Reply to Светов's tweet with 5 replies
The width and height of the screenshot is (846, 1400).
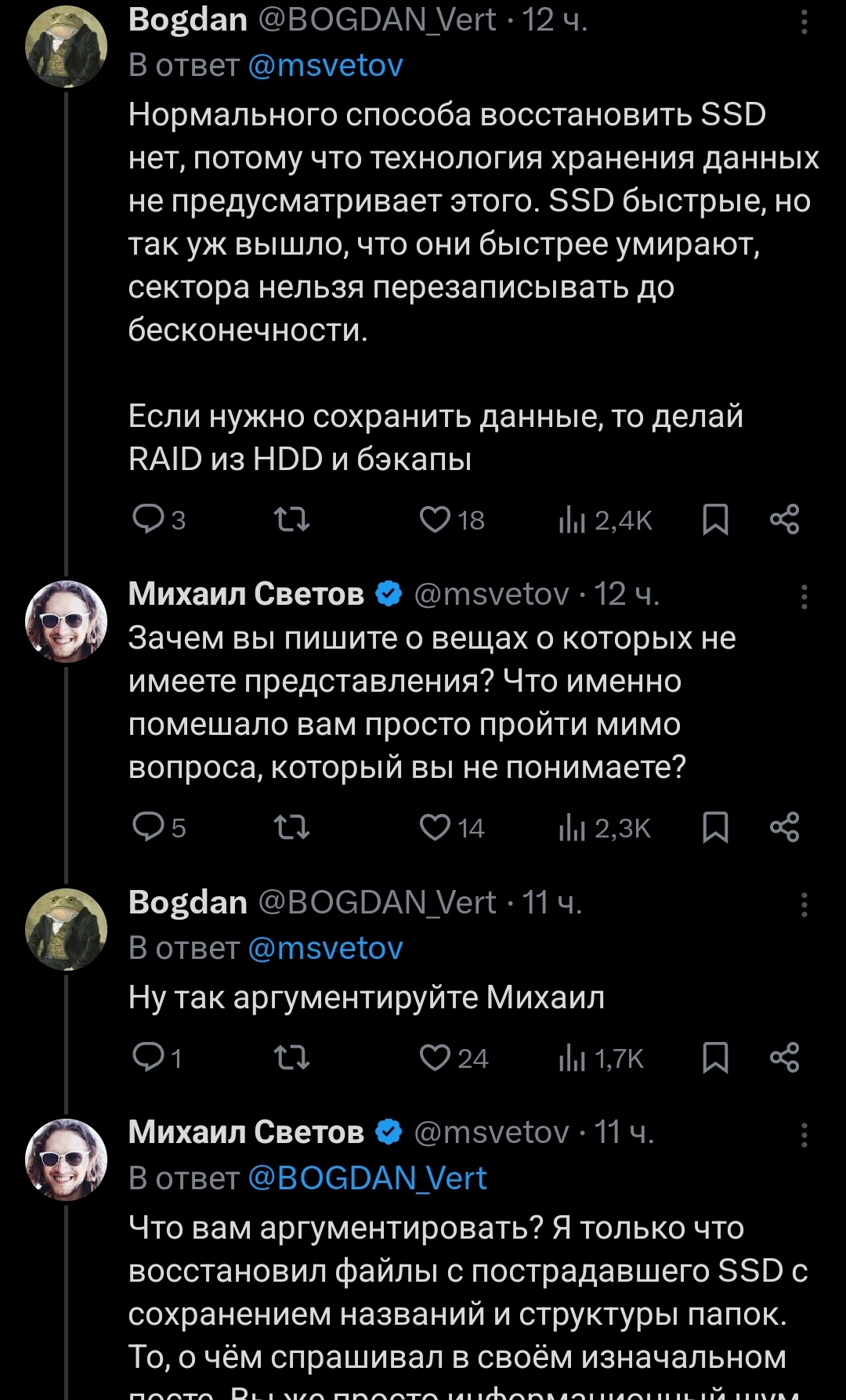coord(148,827)
